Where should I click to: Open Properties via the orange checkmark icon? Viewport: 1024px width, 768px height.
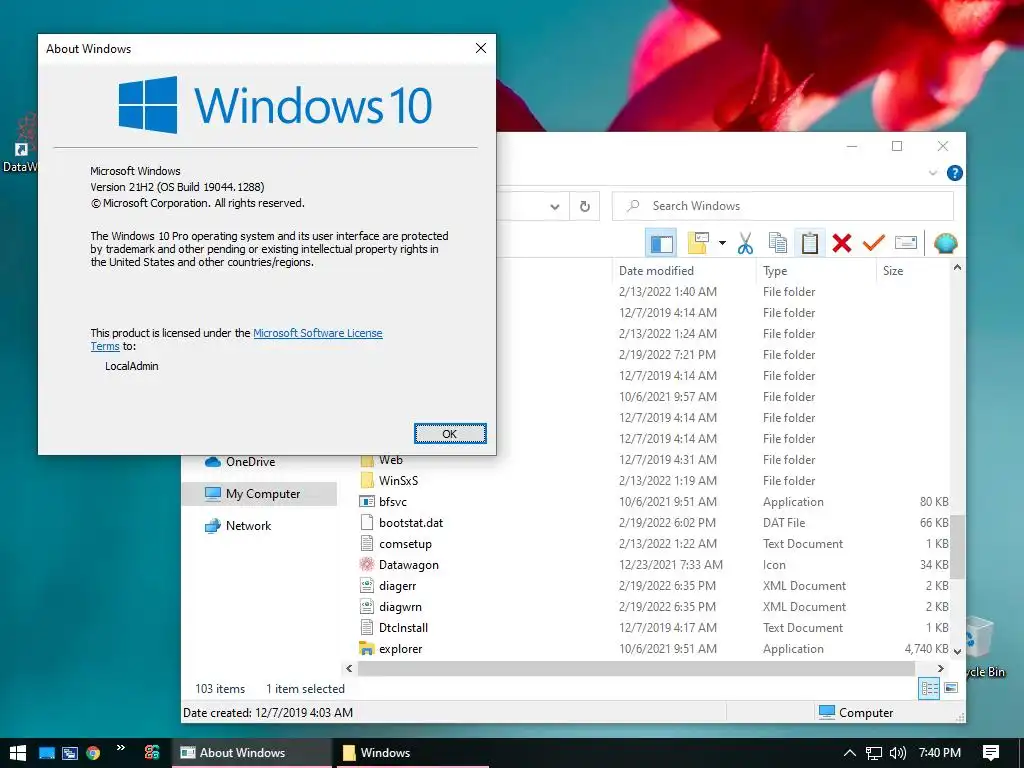click(x=873, y=243)
